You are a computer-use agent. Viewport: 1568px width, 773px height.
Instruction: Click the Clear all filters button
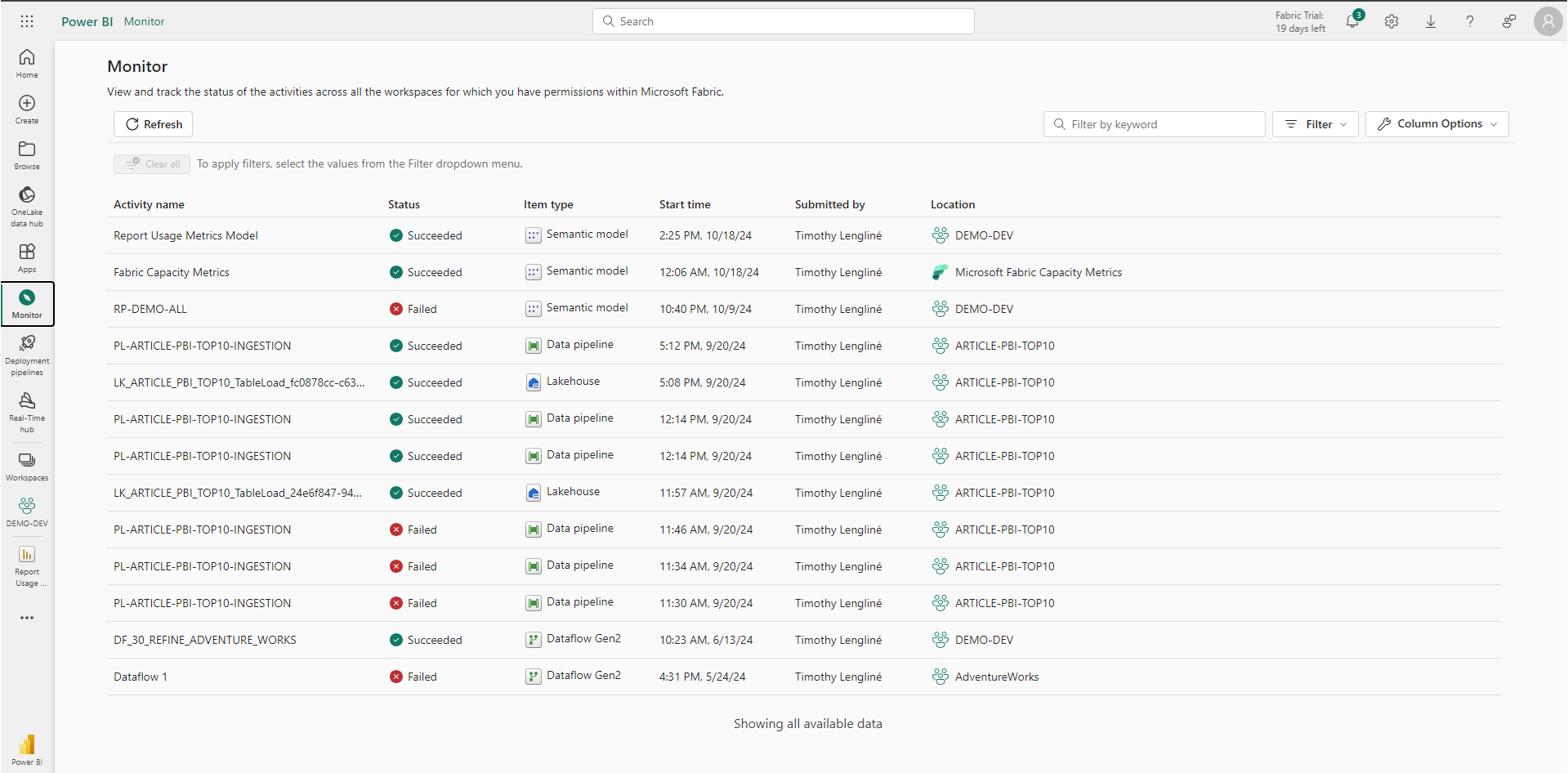152,164
